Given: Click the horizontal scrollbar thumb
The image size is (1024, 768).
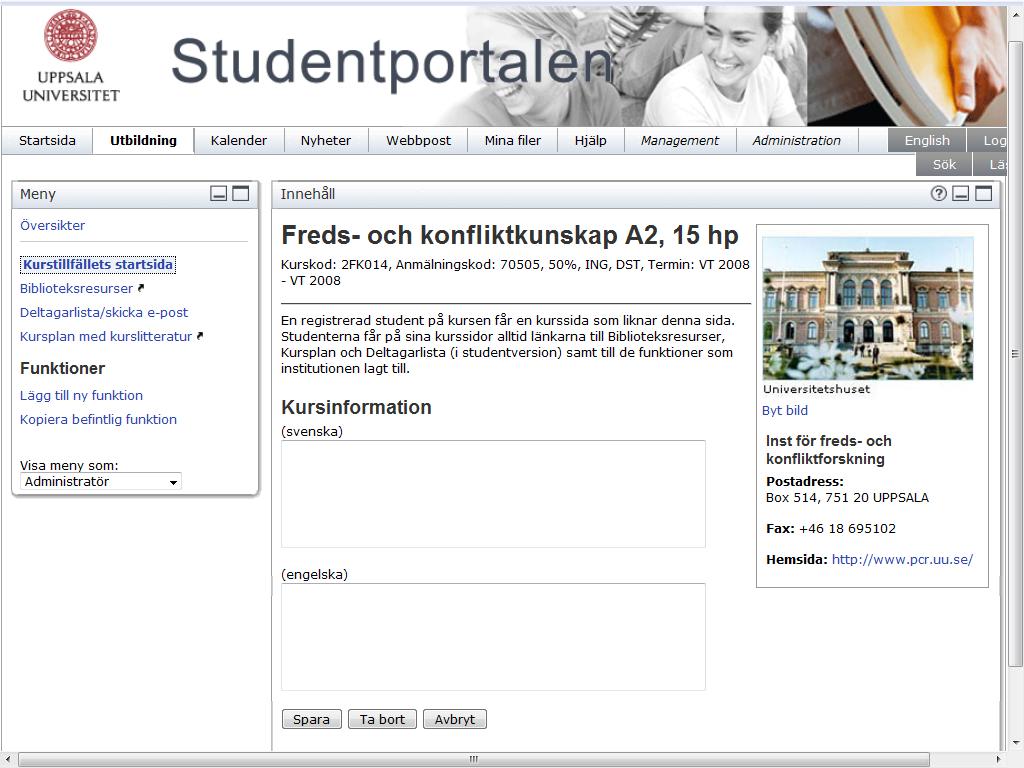Looking at the screenshot, I should pyautogui.click(x=473, y=760).
